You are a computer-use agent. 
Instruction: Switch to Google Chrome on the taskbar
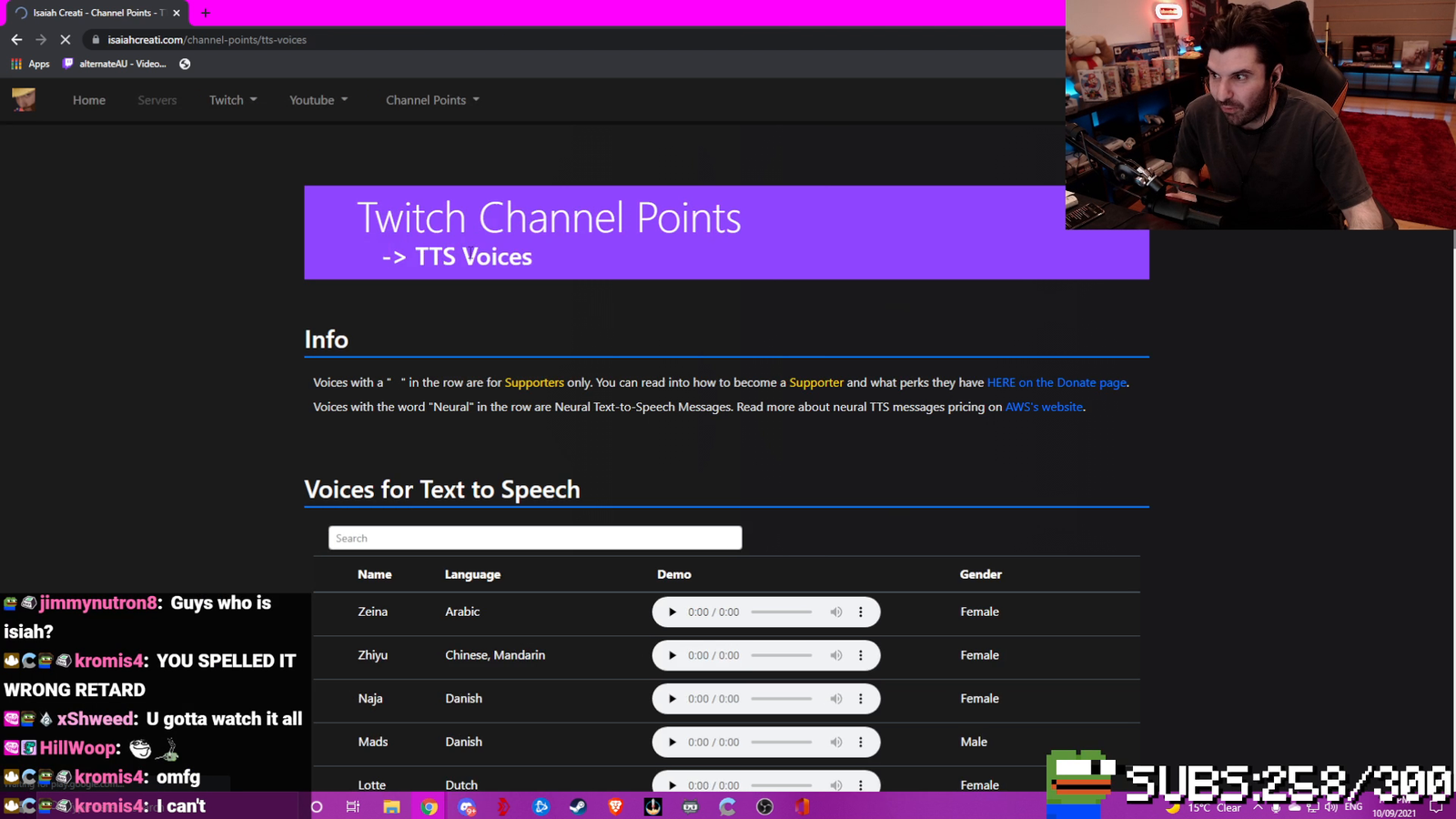click(x=430, y=806)
